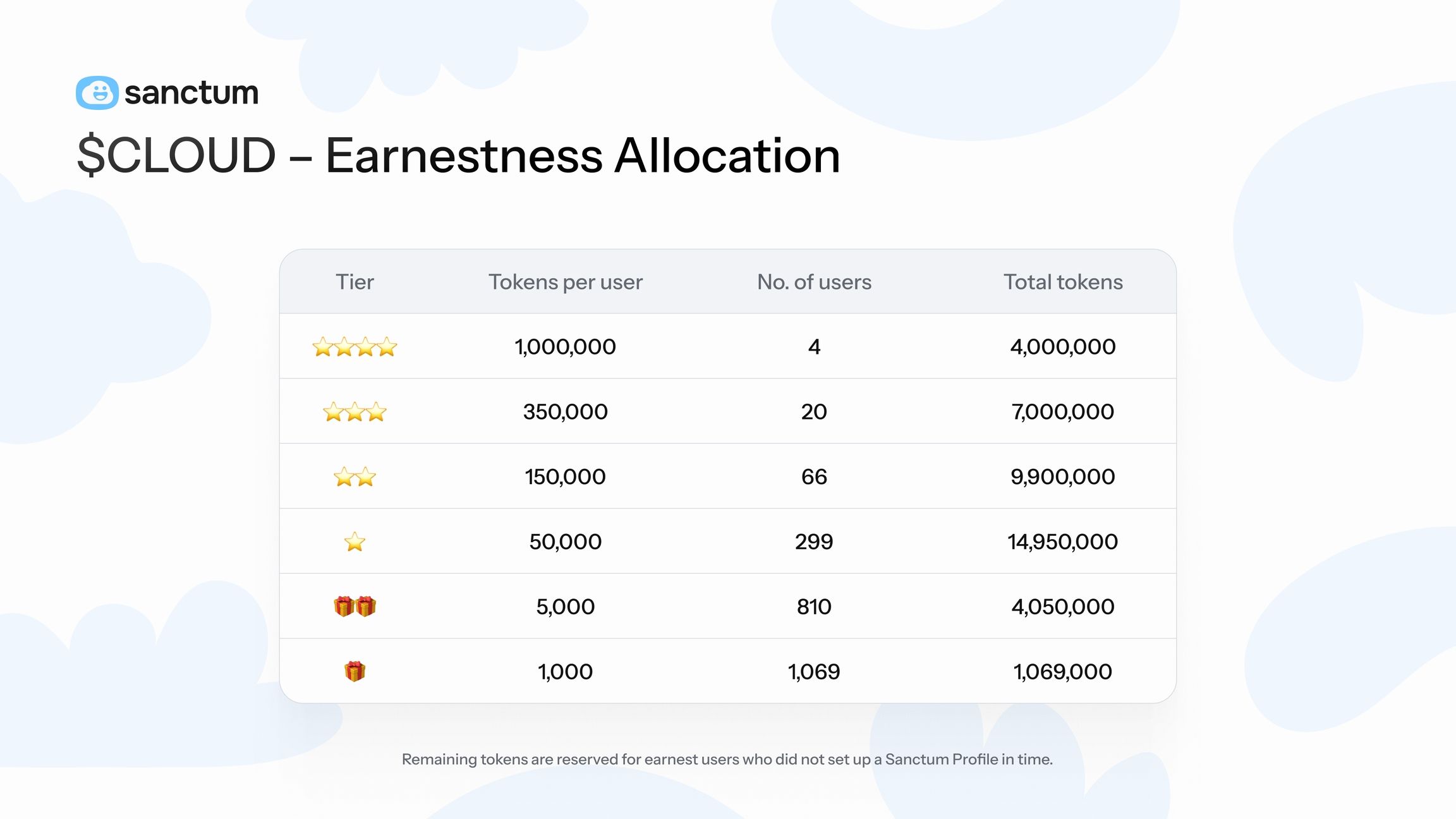Screen dimensions: 1456x819
Task: Click the 1,000,000 tokens per user cell
Action: click(x=565, y=347)
